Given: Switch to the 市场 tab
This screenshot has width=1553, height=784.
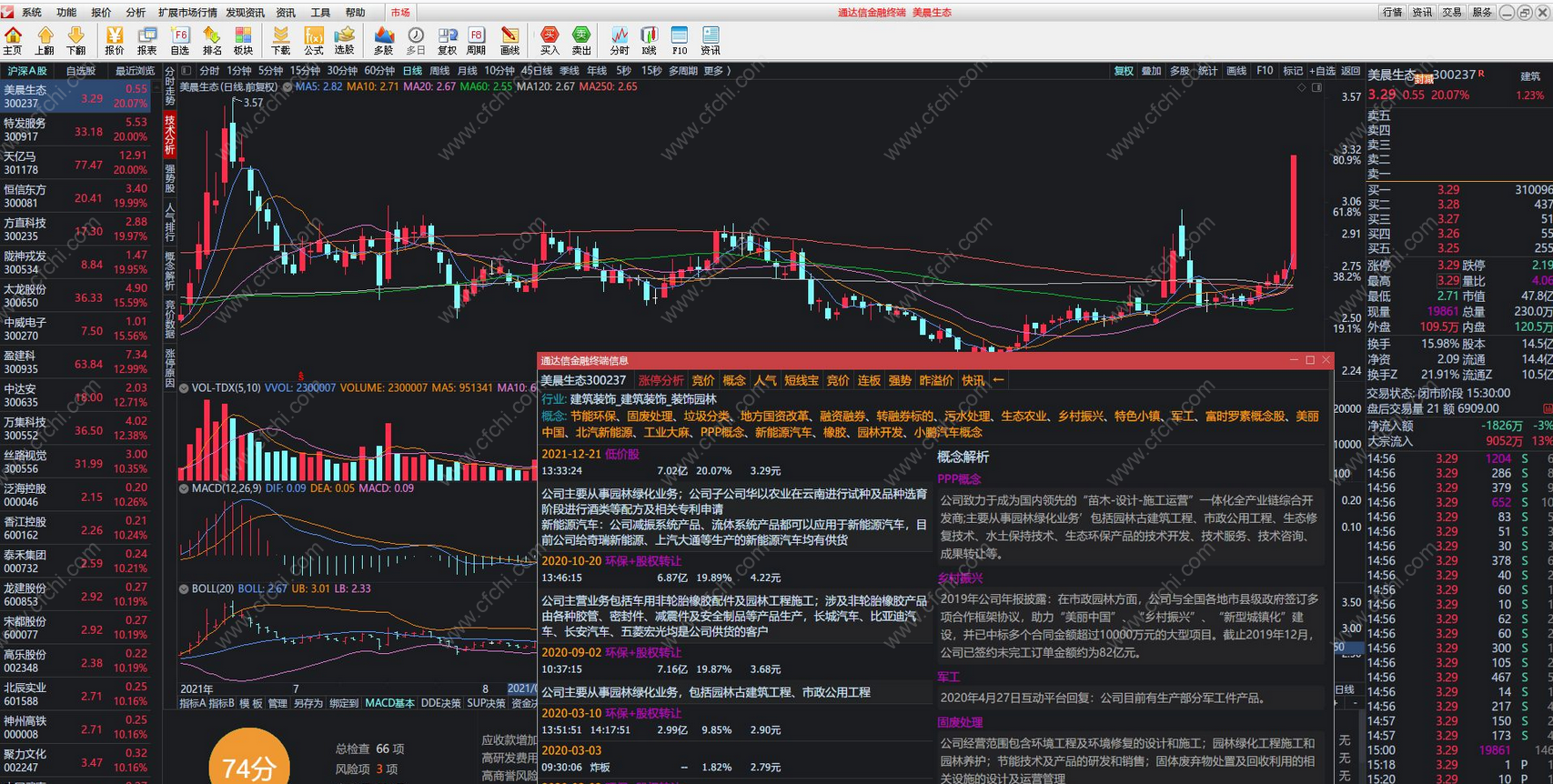Looking at the screenshot, I should [x=400, y=13].
